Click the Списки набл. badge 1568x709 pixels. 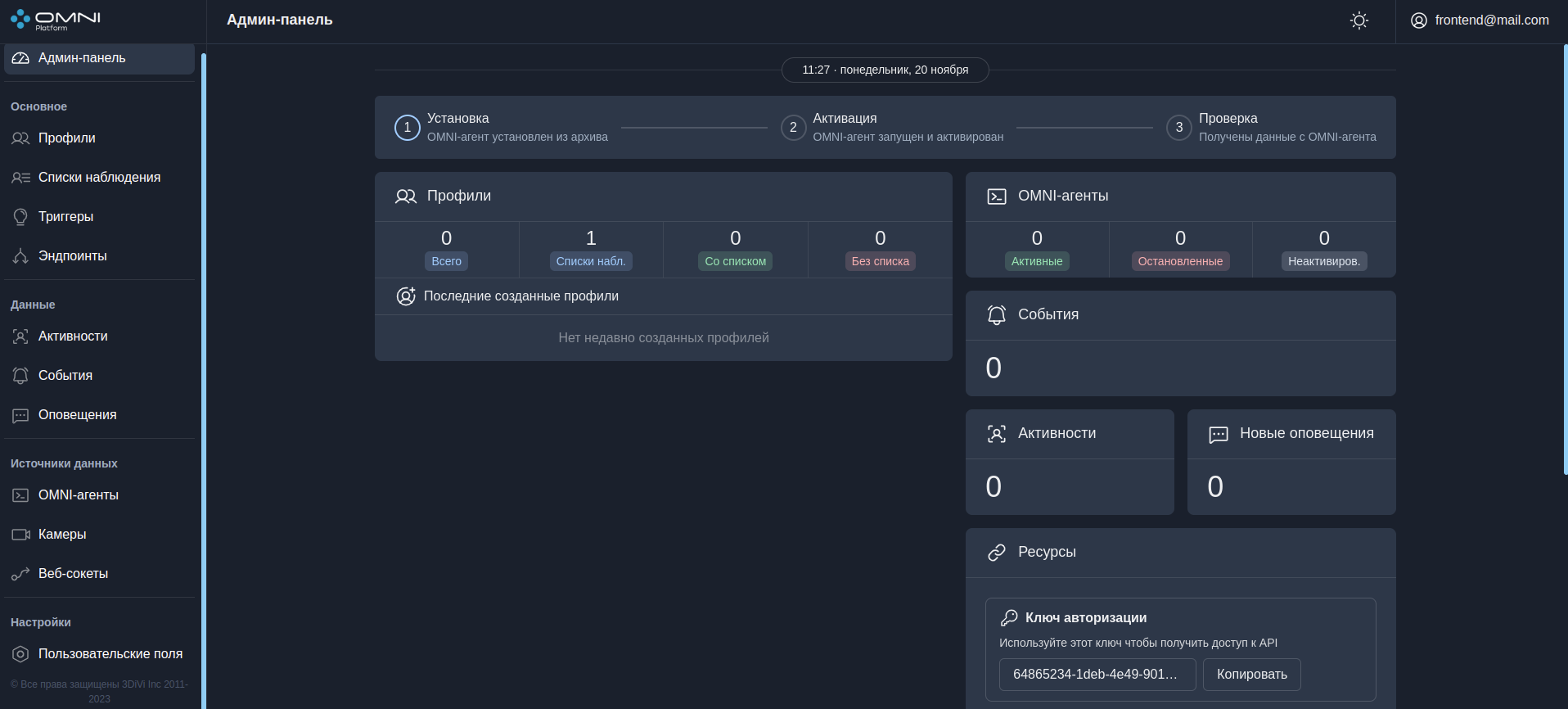(591, 261)
